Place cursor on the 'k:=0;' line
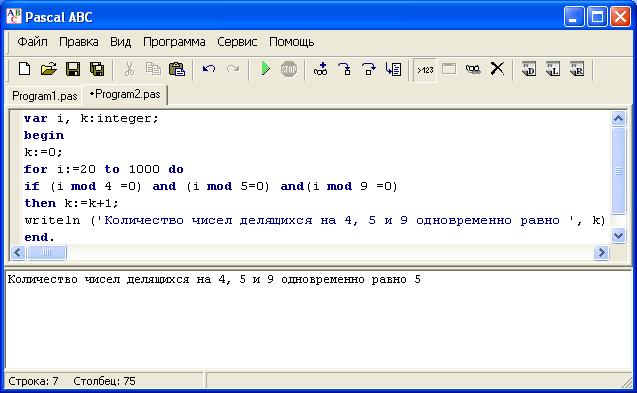Viewport: 637px width, 393px height. tap(43, 152)
